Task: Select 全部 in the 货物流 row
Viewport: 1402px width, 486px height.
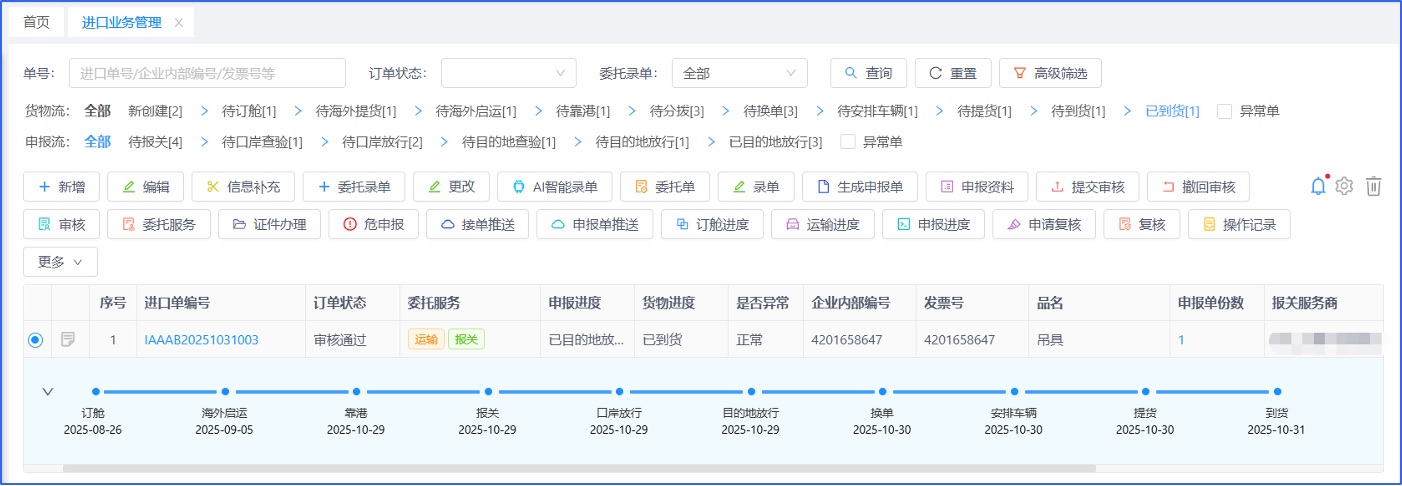Action: pyautogui.click(x=98, y=111)
